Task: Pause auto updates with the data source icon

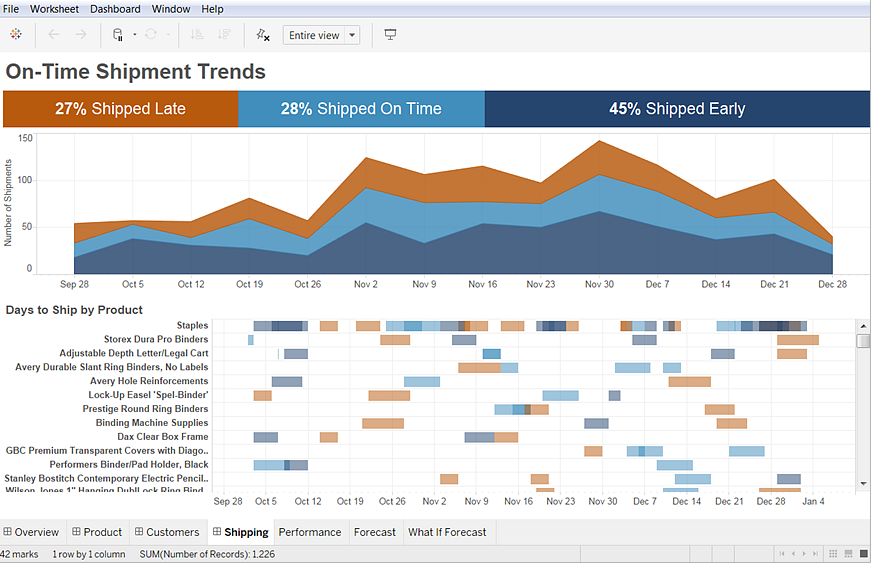Action: pos(118,35)
